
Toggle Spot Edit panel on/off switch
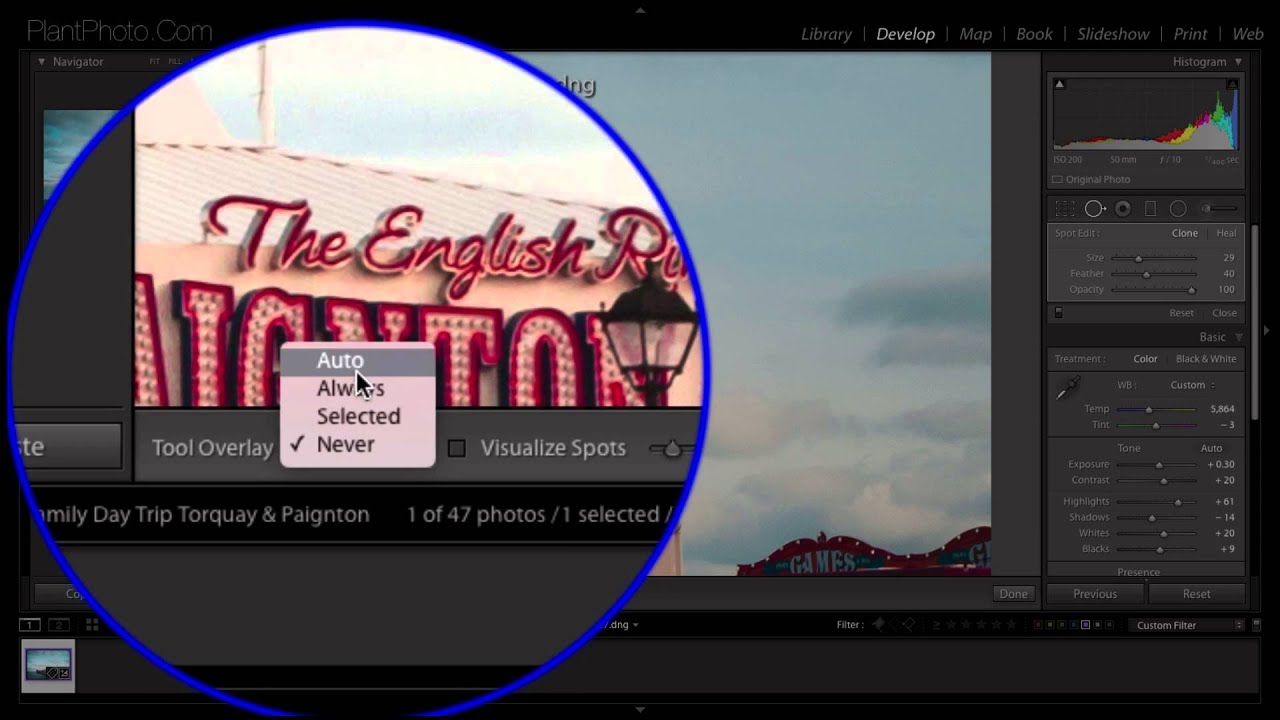(x=1059, y=313)
